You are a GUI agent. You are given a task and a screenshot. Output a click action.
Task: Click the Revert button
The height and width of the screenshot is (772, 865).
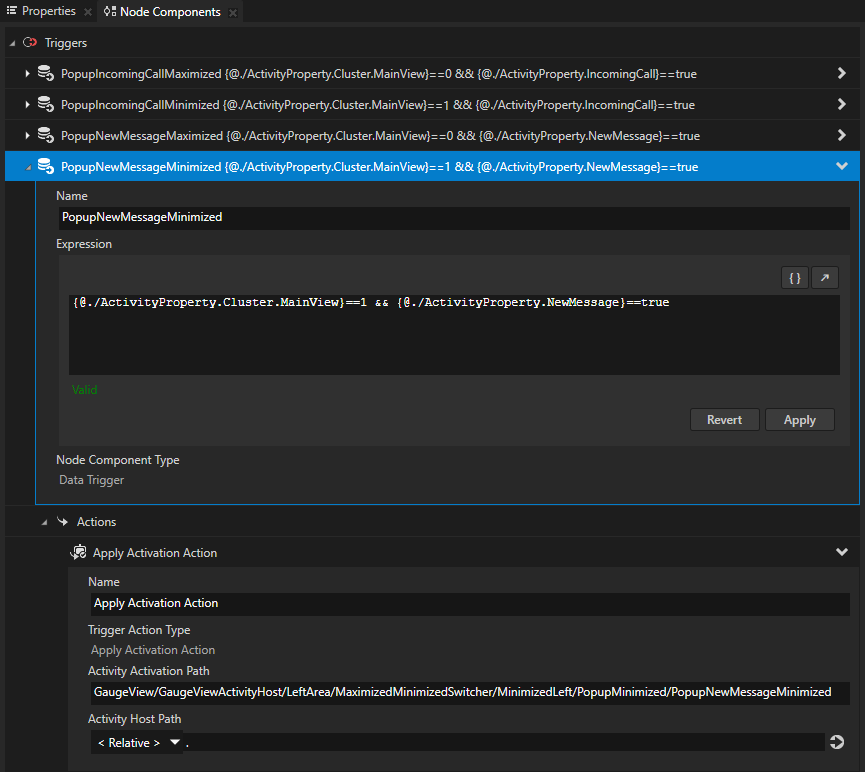[724, 419]
